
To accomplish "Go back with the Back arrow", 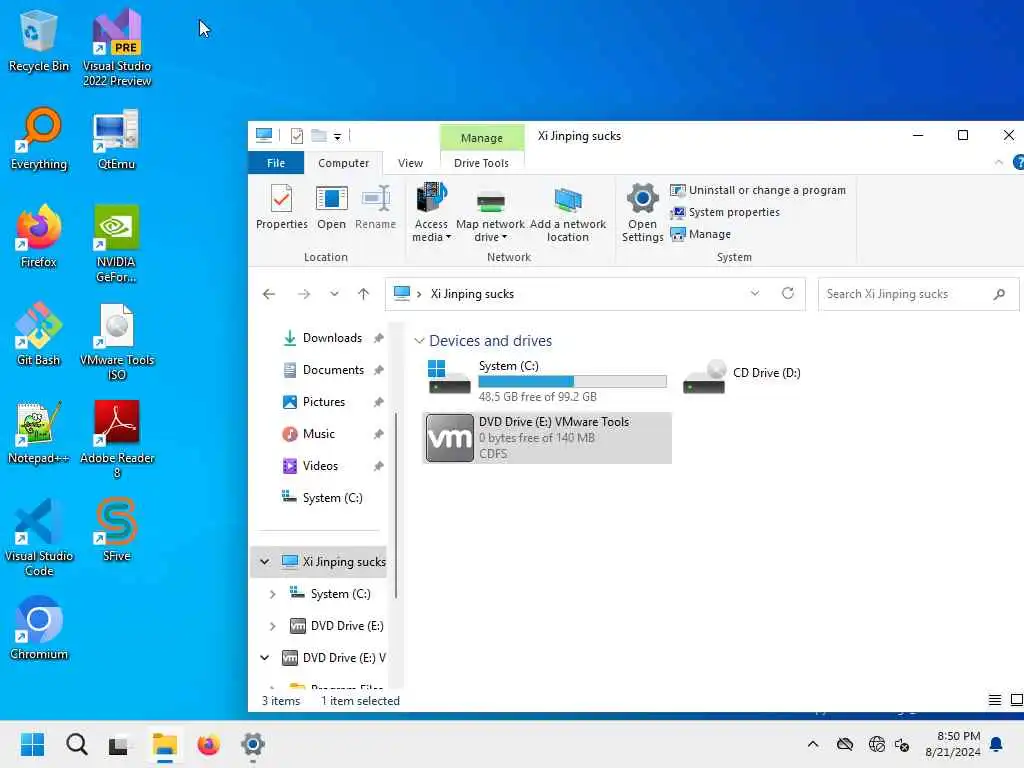I will pos(268,294).
